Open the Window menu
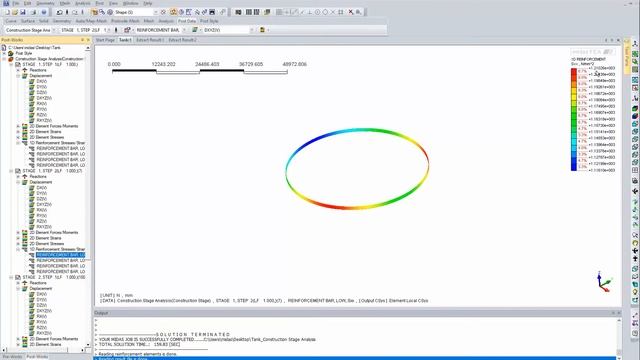This screenshot has width=640, height=360. click(131, 3)
